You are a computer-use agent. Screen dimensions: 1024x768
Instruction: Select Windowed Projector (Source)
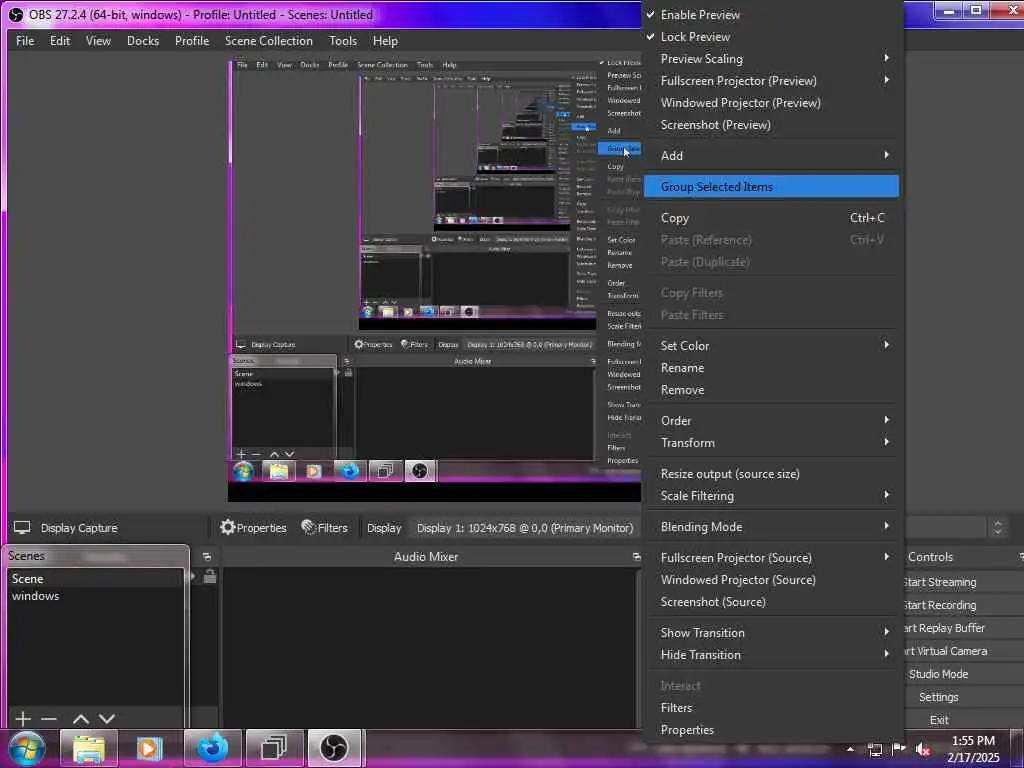[x=771, y=580]
